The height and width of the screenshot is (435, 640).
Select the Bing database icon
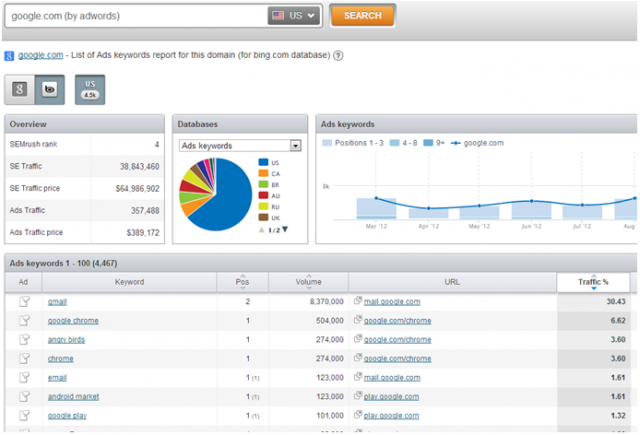(x=48, y=89)
